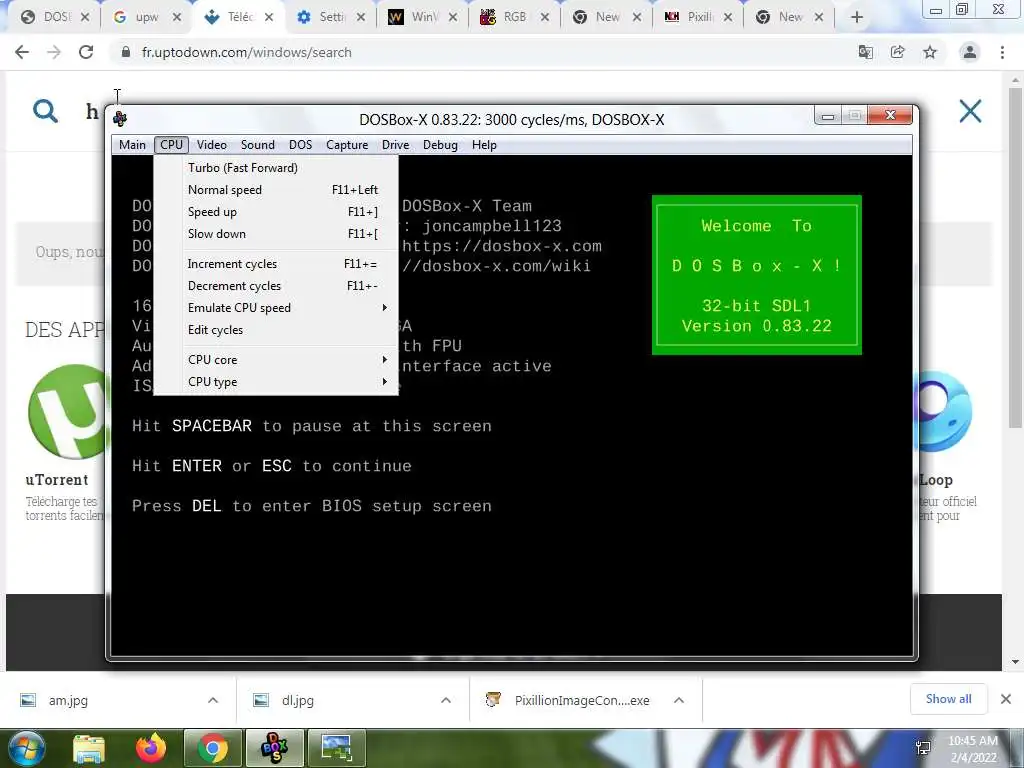Image resolution: width=1024 pixels, height=768 pixels.
Task: Click the DOSBox-X title bar app icon
Action: point(120,119)
